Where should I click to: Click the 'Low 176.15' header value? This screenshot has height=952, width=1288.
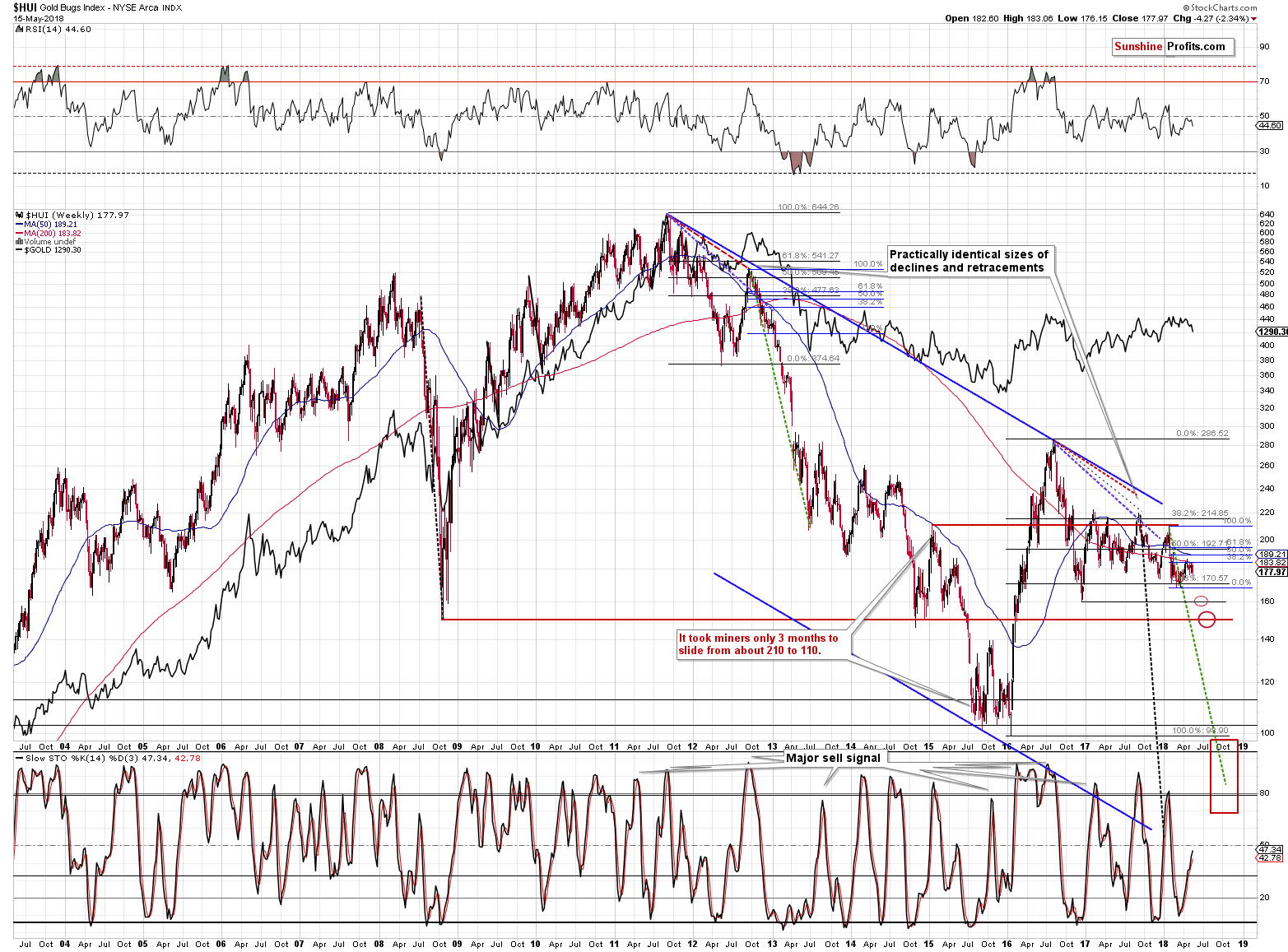coord(1081,18)
